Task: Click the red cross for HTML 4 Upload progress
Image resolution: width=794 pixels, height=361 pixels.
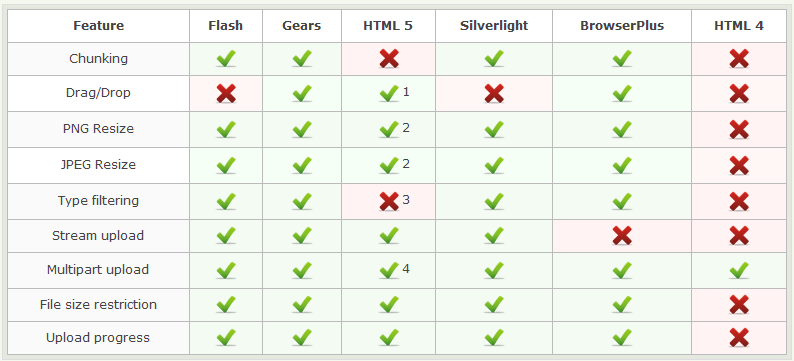Action: pyautogui.click(x=739, y=338)
